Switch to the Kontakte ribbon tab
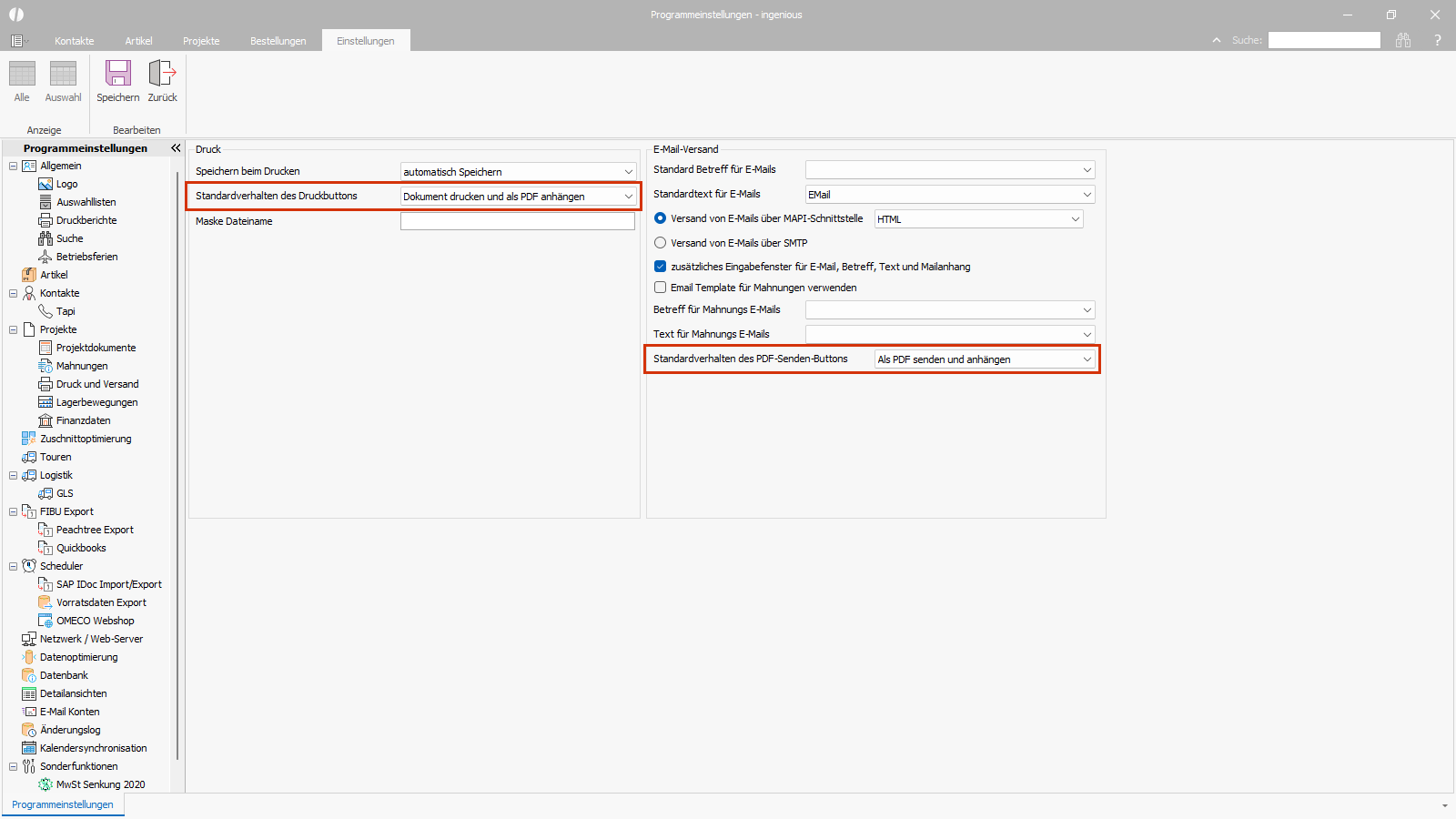The width and height of the screenshot is (1456, 819). 74,41
